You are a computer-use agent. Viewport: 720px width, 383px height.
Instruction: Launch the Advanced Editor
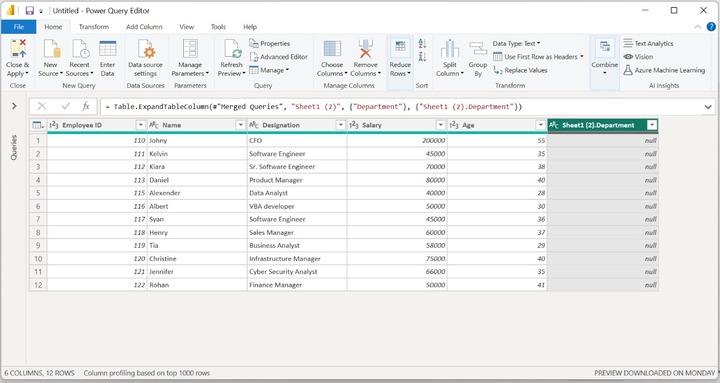click(278, 56)
